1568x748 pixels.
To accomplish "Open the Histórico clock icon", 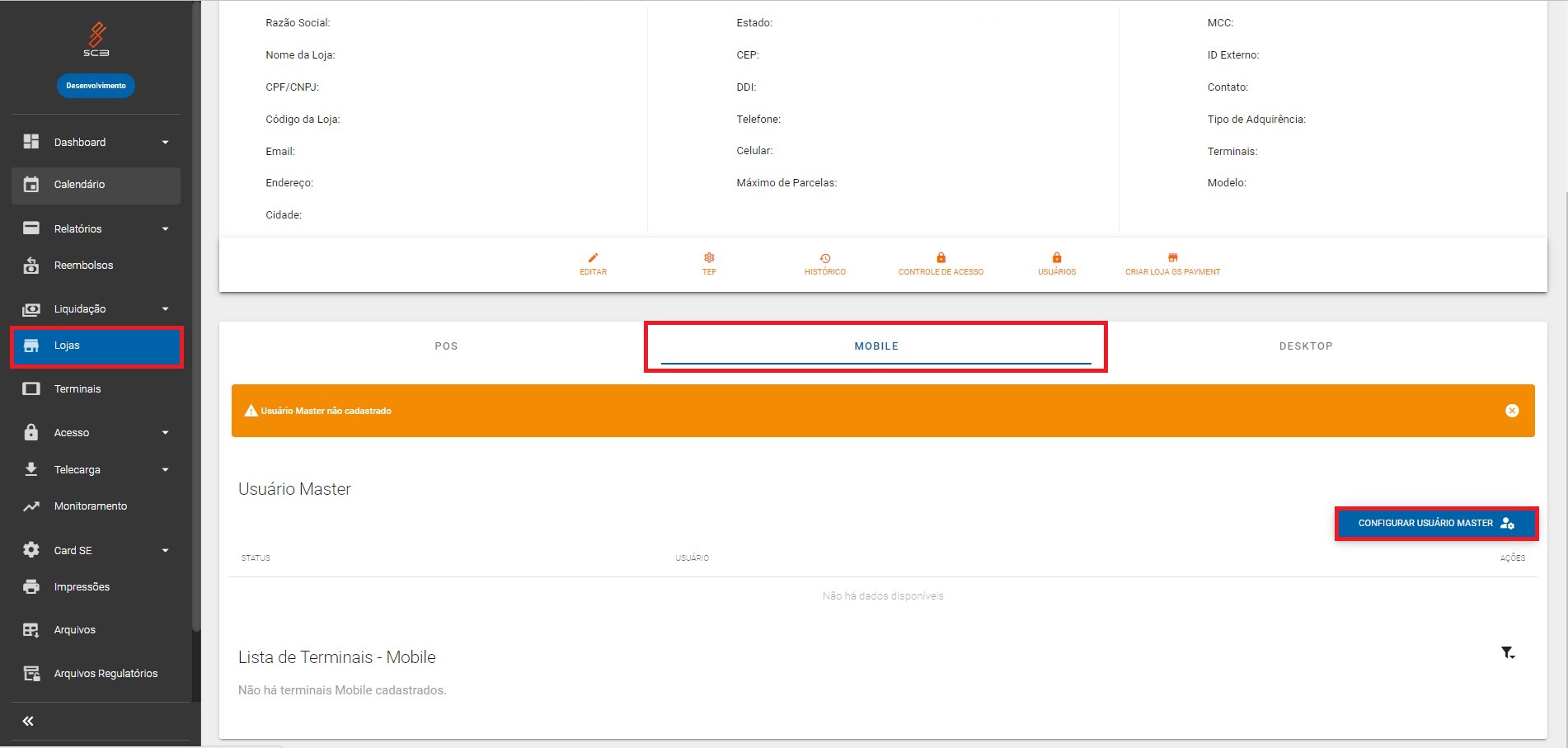I will (x=824, y=258).
